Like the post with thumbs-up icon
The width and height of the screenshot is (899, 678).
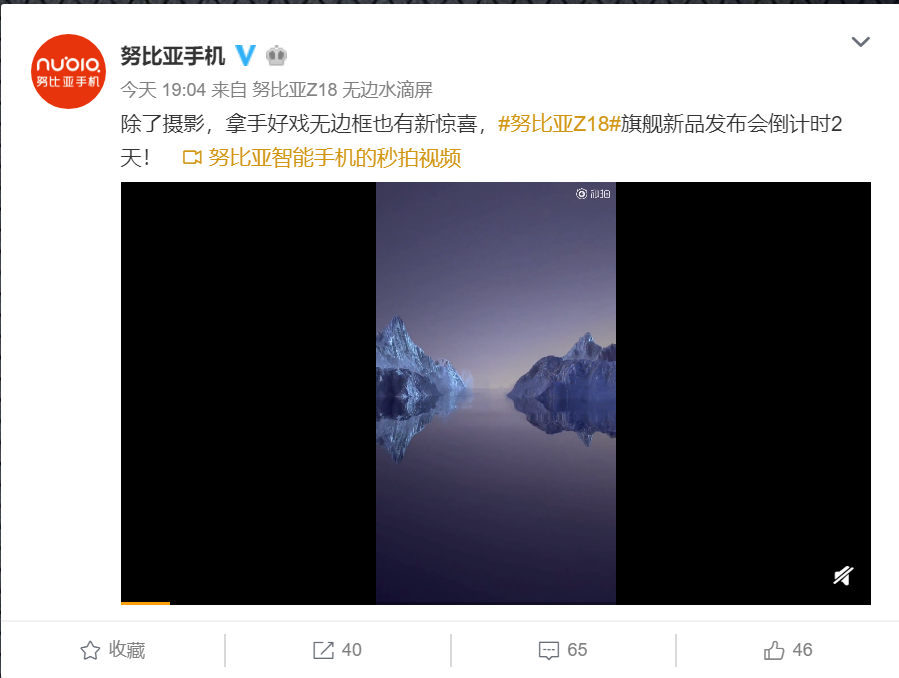point(774,650)
